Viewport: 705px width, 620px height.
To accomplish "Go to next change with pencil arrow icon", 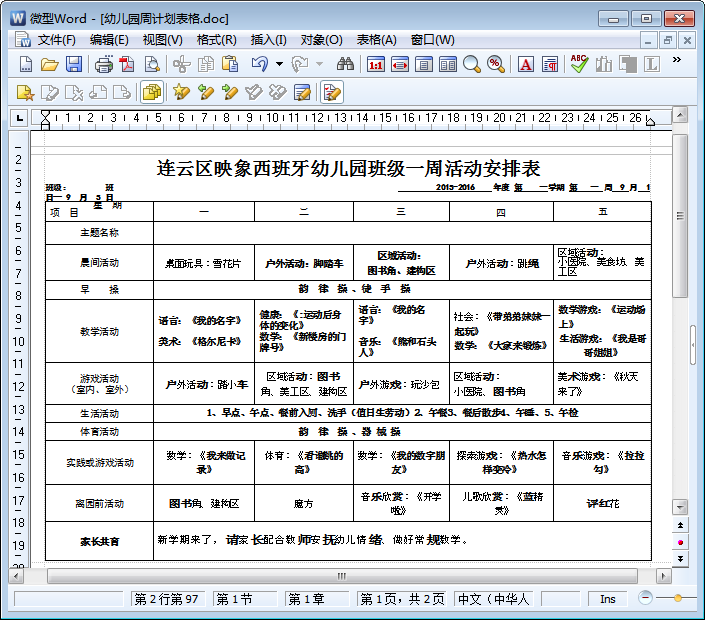I will tap(230, 93).
